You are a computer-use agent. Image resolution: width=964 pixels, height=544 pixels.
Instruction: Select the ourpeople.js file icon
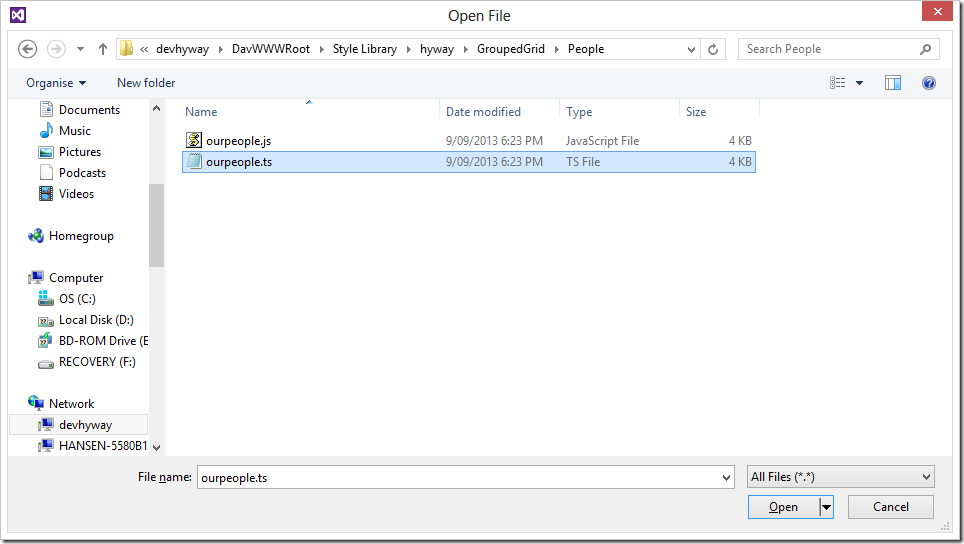(x=194, y=141)
